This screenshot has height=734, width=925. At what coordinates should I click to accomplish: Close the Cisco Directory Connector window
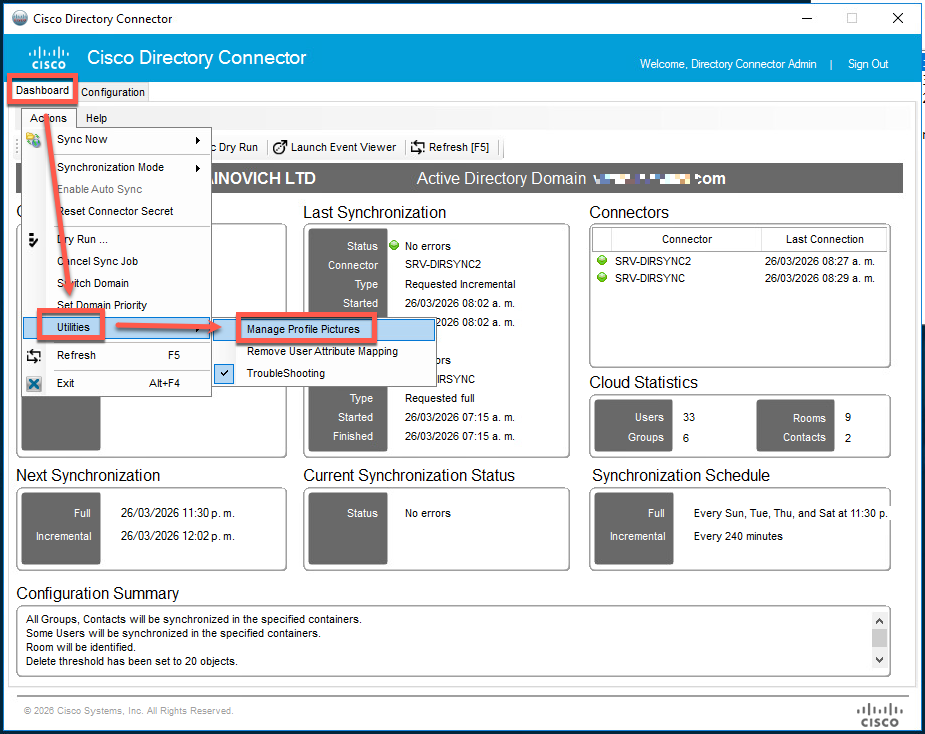pyautogui.click(x=898, y=18)
